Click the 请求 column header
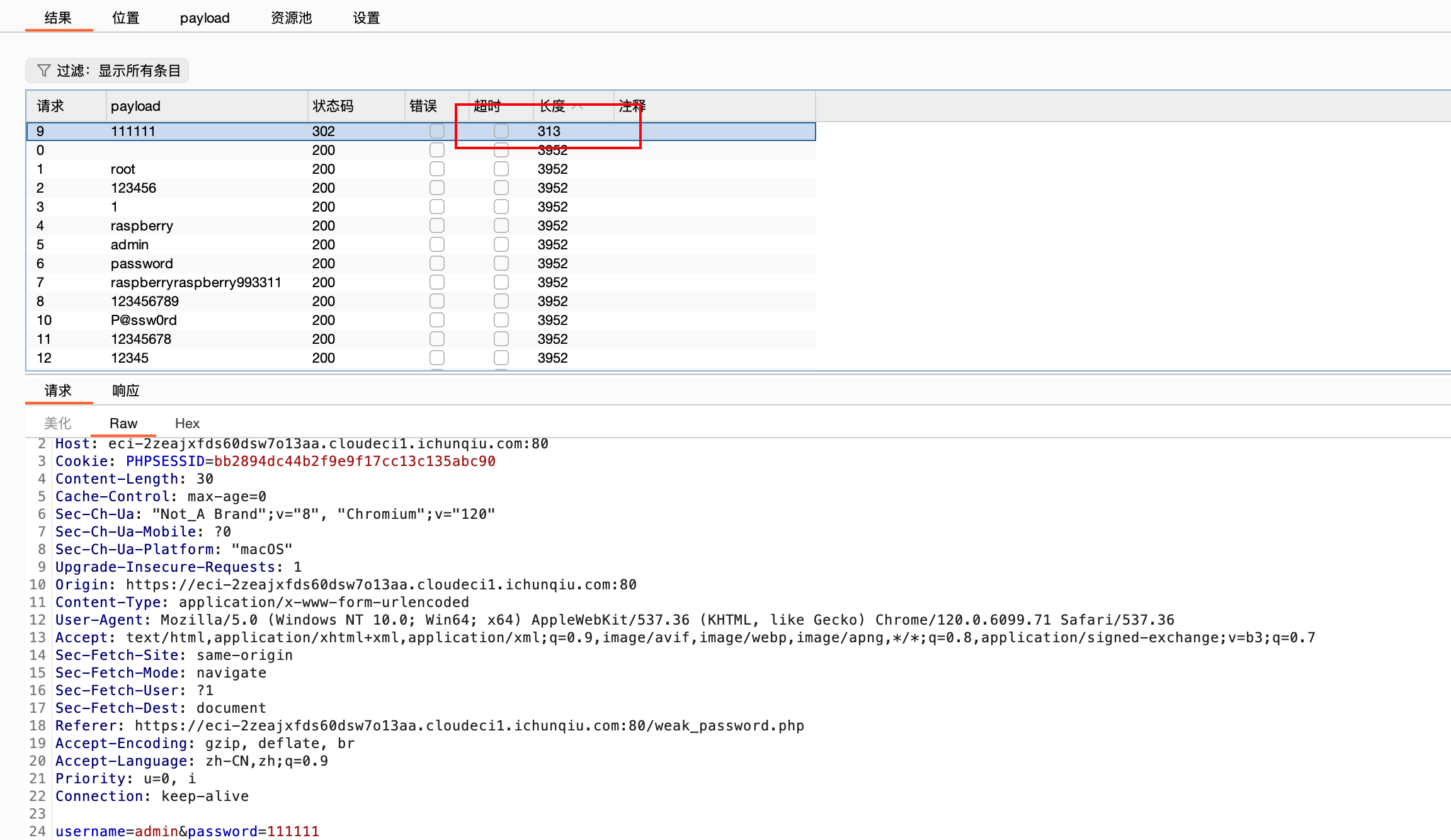The image size is (1451, 840). click(x=50, y=106)
